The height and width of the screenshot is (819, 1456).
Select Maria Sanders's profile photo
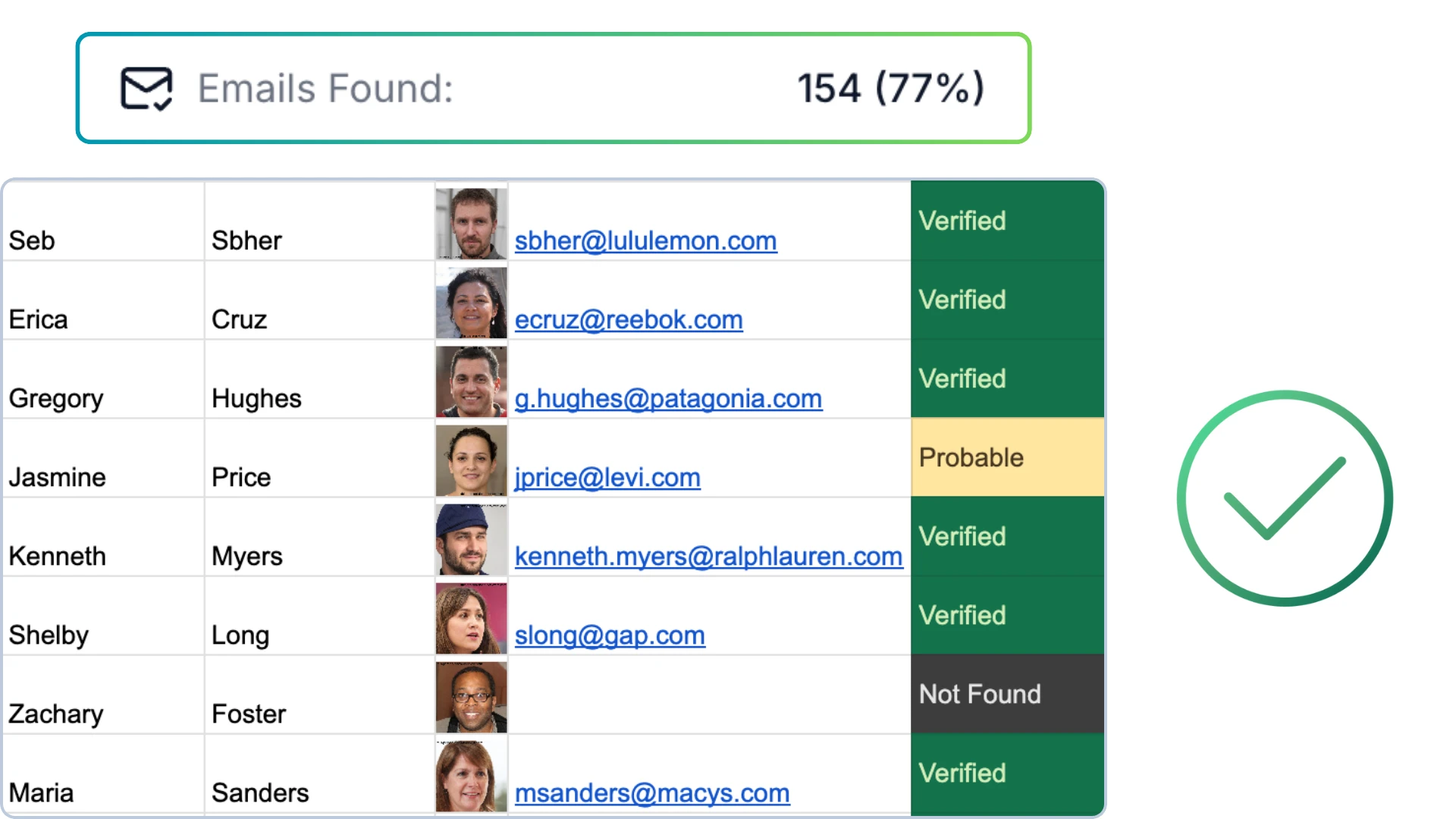(x=471, y=776)
